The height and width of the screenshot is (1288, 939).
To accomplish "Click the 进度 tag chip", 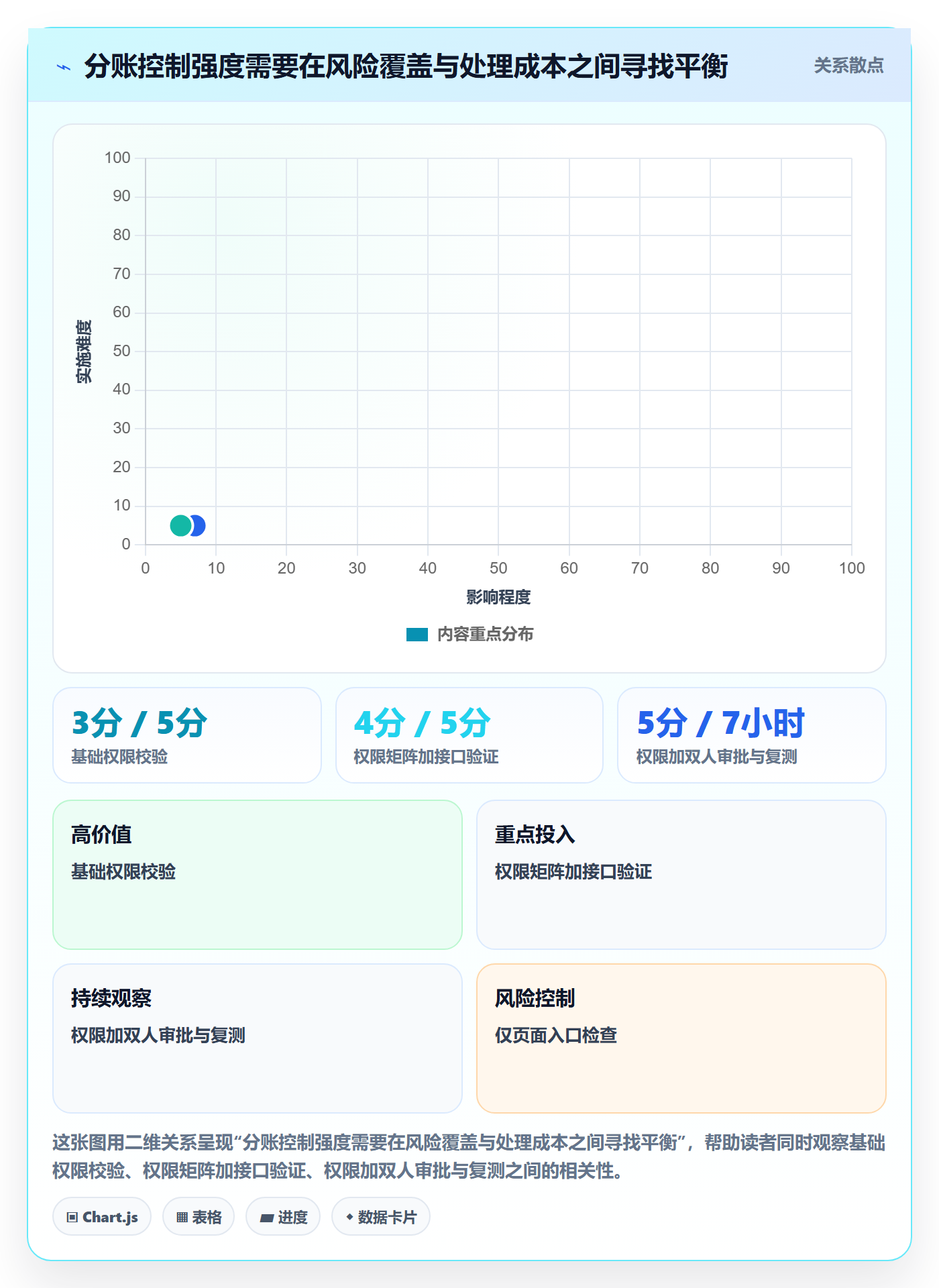I will pyautogui.click(x=283, y=1217).
